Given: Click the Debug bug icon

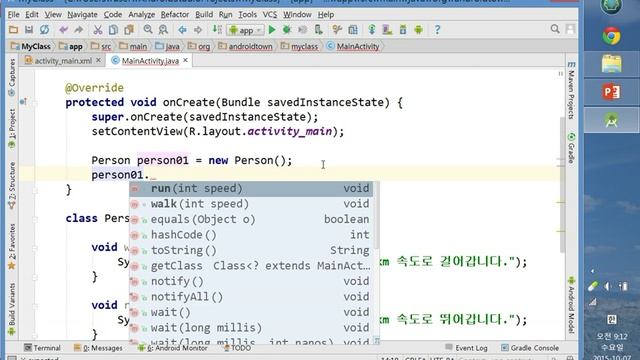Looking at the screenshot, I should click(x=287, y=30).
